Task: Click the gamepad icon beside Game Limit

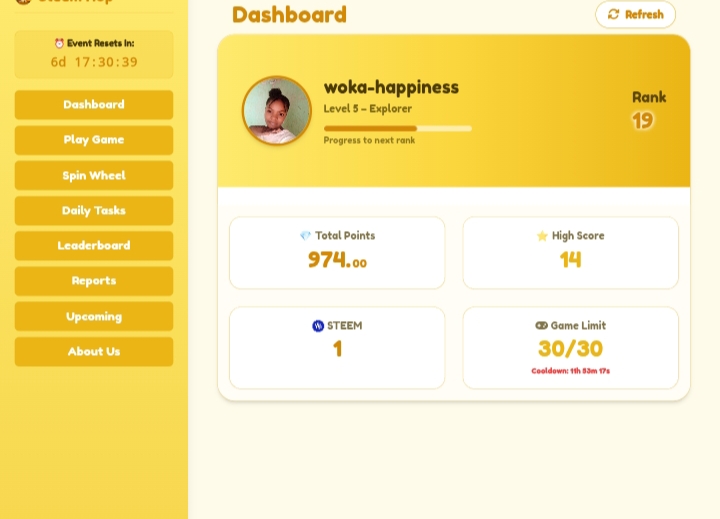Action: pos(541,325)
